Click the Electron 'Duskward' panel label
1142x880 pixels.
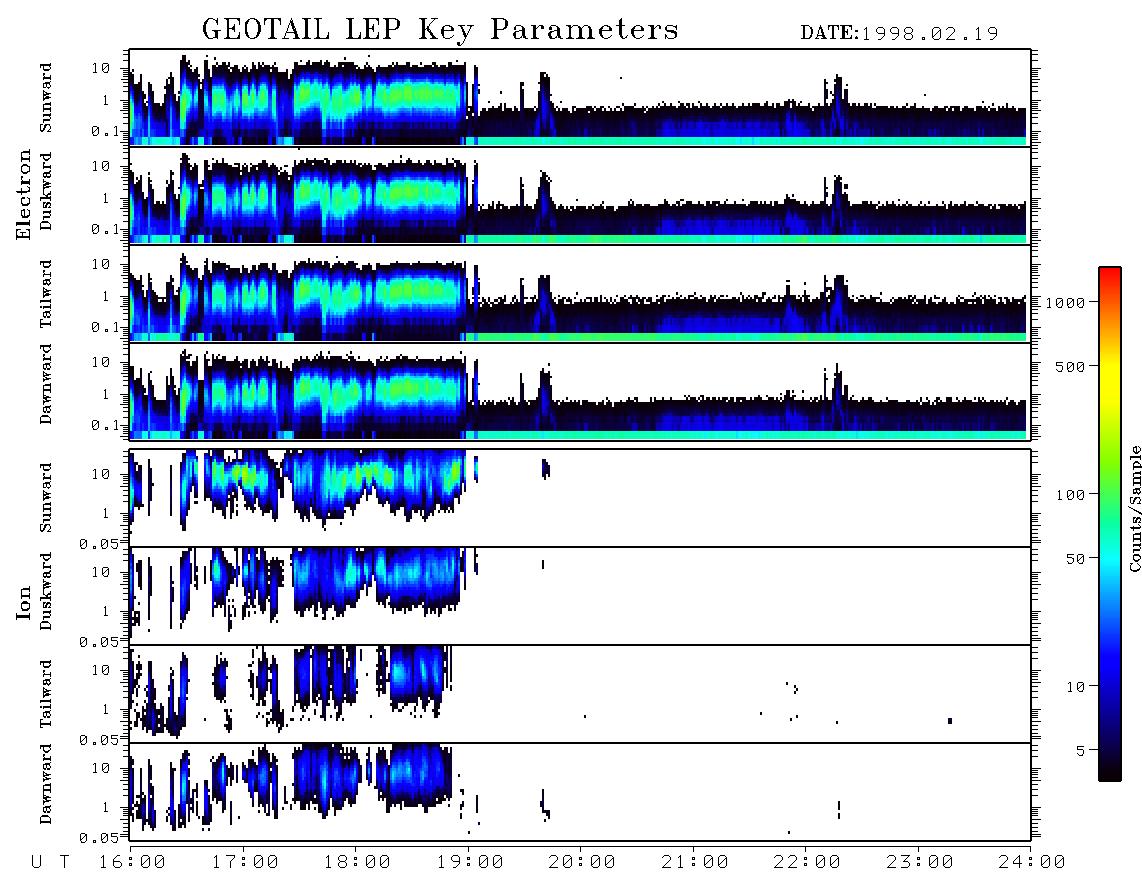click(x=46, y=191)
